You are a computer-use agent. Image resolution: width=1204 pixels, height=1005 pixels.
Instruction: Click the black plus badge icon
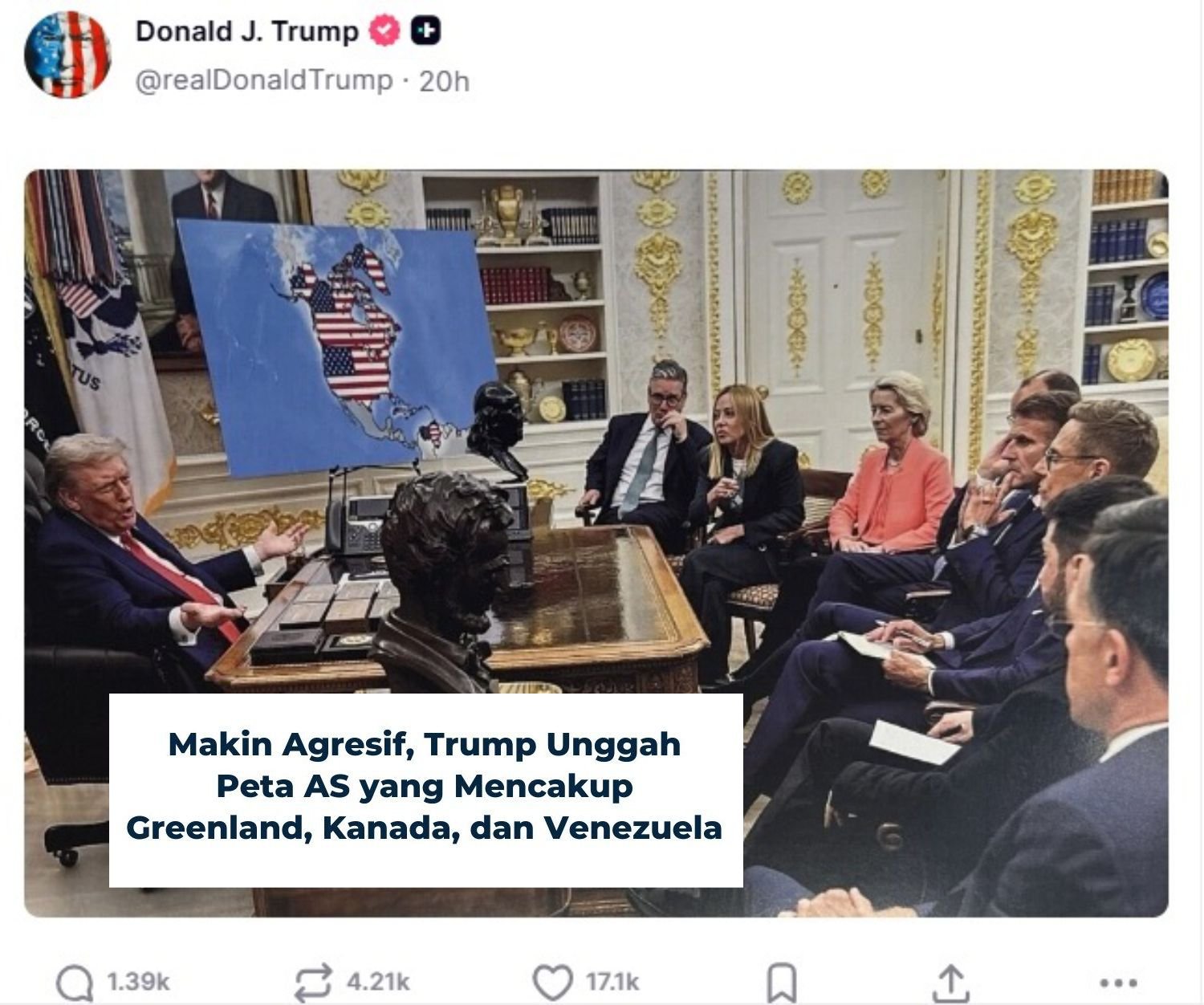pyautogui.click(x=426, y=31)
